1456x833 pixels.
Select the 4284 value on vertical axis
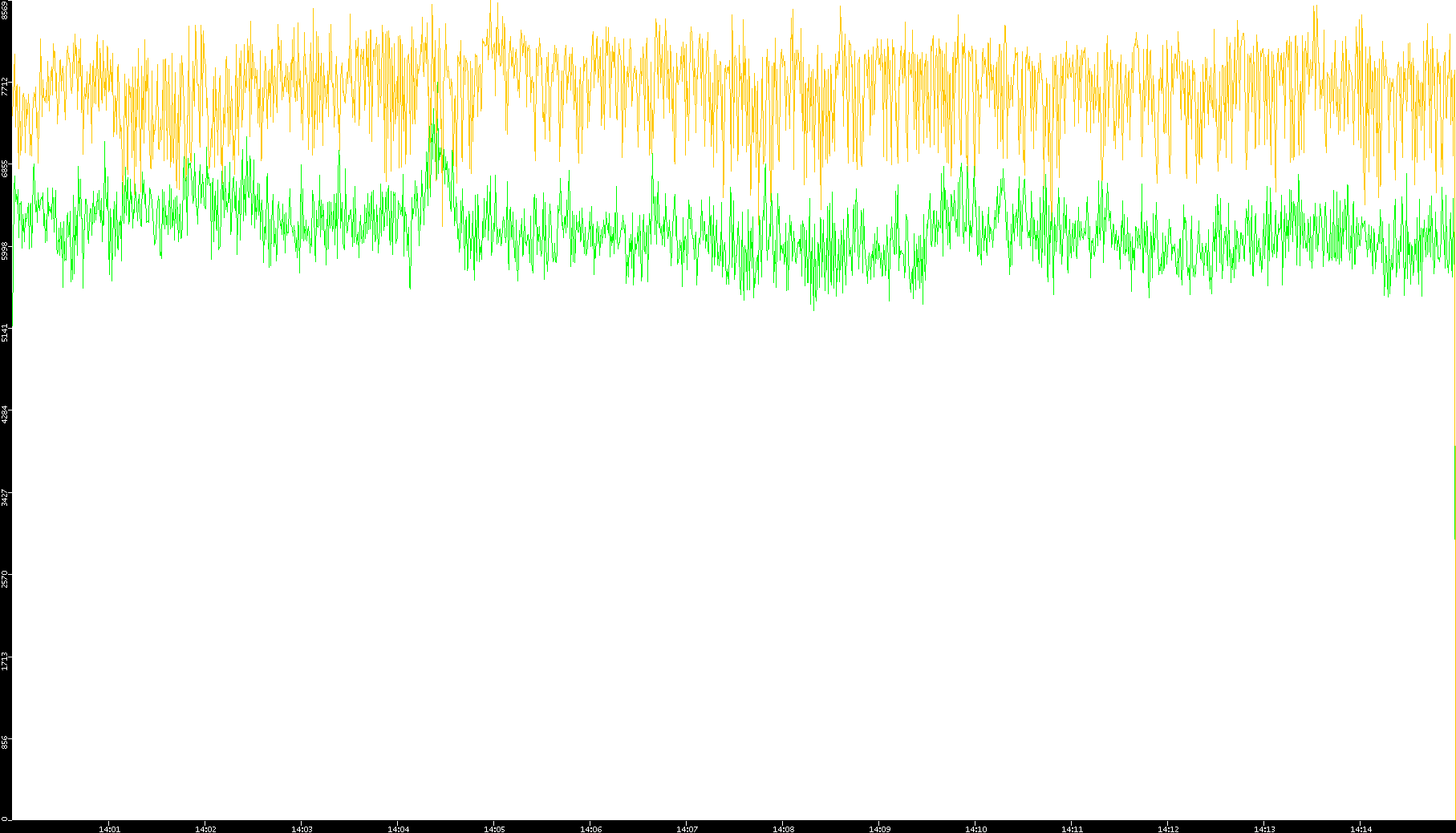[x=6, y=415]
